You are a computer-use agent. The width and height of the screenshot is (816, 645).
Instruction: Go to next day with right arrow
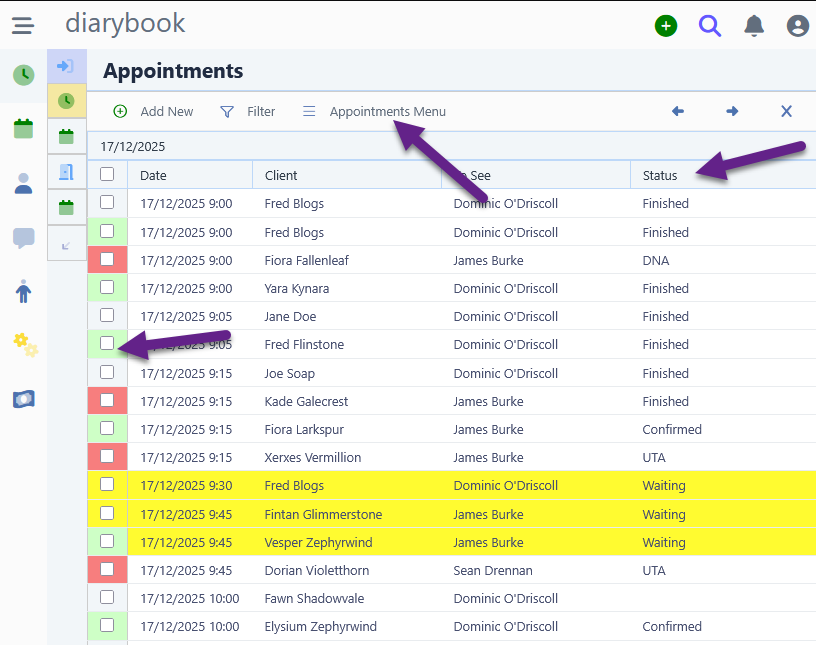(732, 112)
